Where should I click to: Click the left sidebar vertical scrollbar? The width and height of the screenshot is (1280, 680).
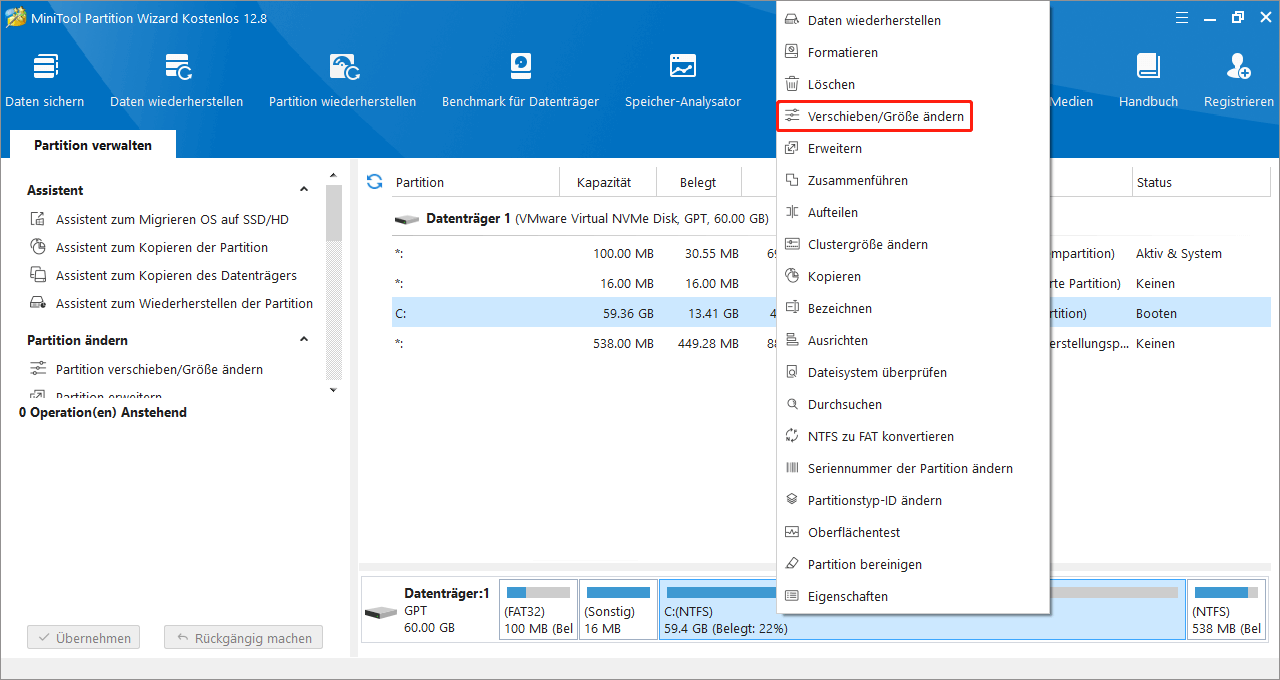[334, 280]
